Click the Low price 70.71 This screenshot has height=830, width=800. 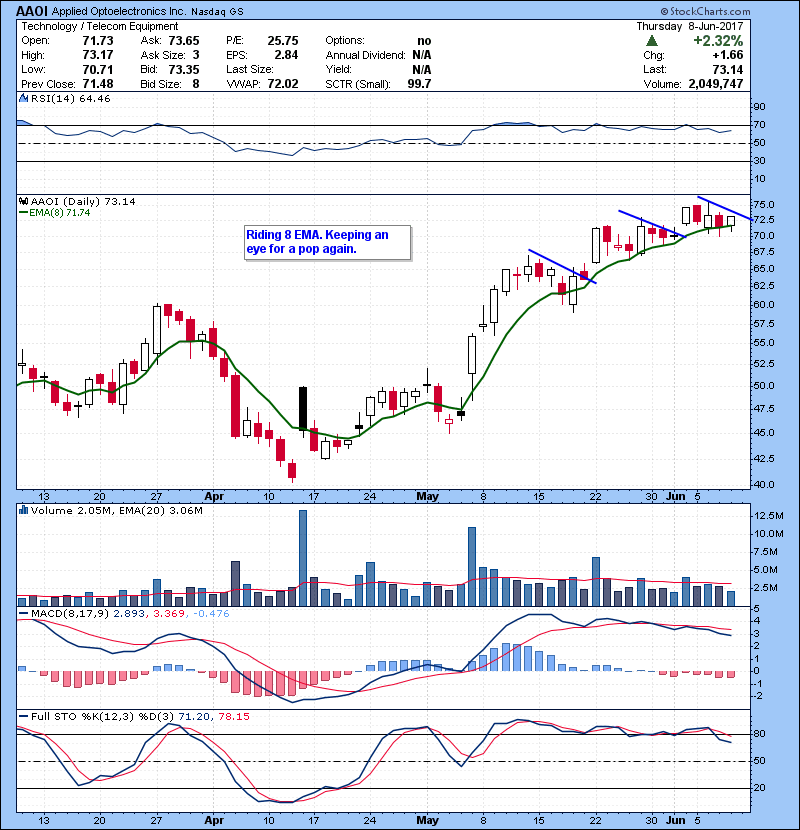tap(98, 69)
